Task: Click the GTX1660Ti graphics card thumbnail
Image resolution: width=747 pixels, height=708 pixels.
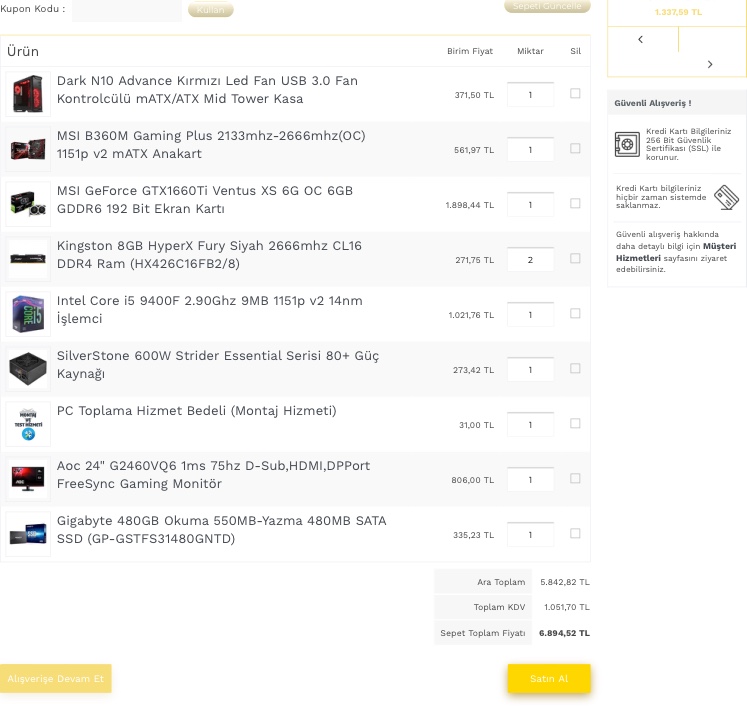Action: click(x=28, y=204)
